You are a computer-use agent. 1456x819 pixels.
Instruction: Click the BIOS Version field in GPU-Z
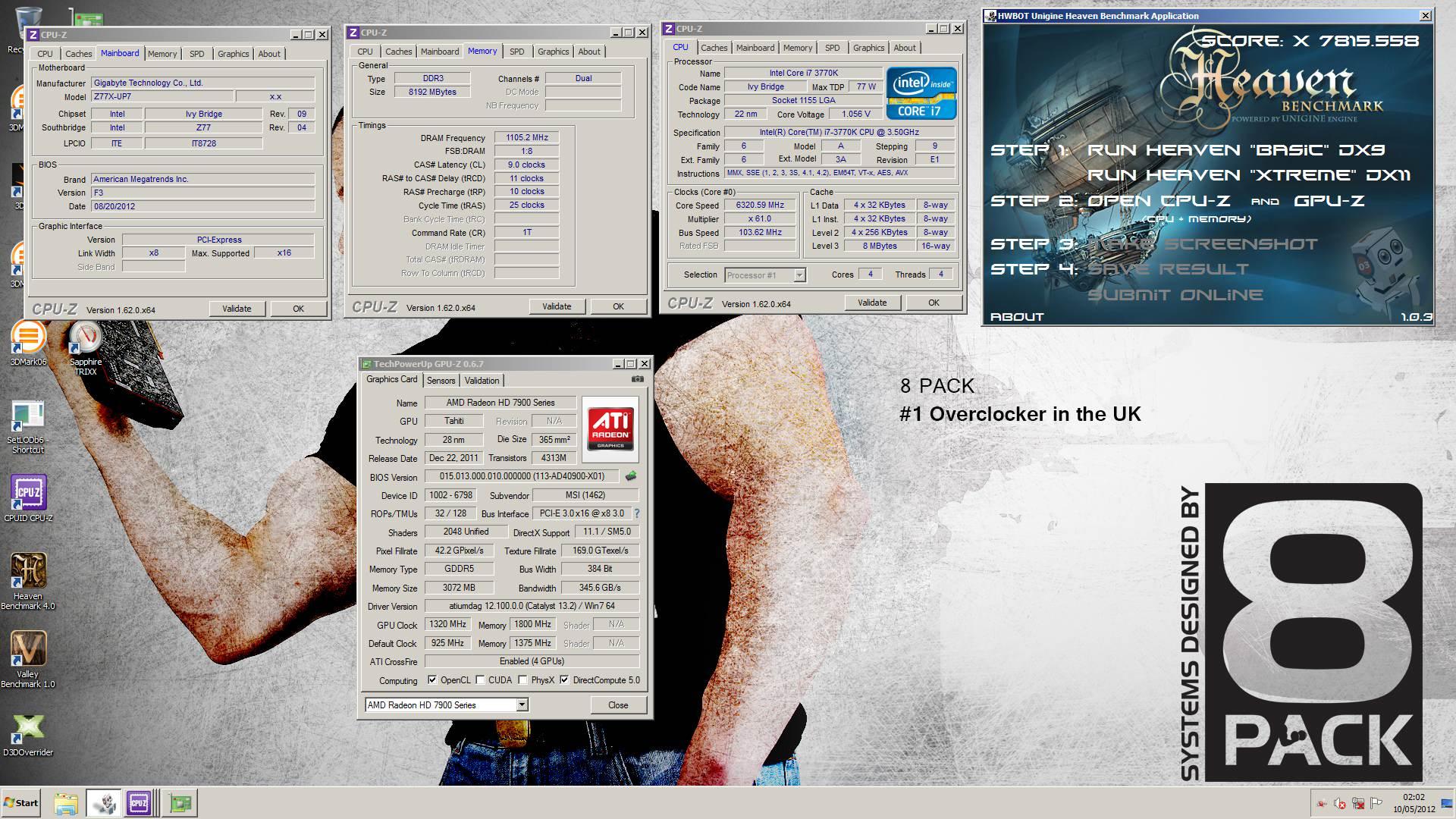coord(522,476)
